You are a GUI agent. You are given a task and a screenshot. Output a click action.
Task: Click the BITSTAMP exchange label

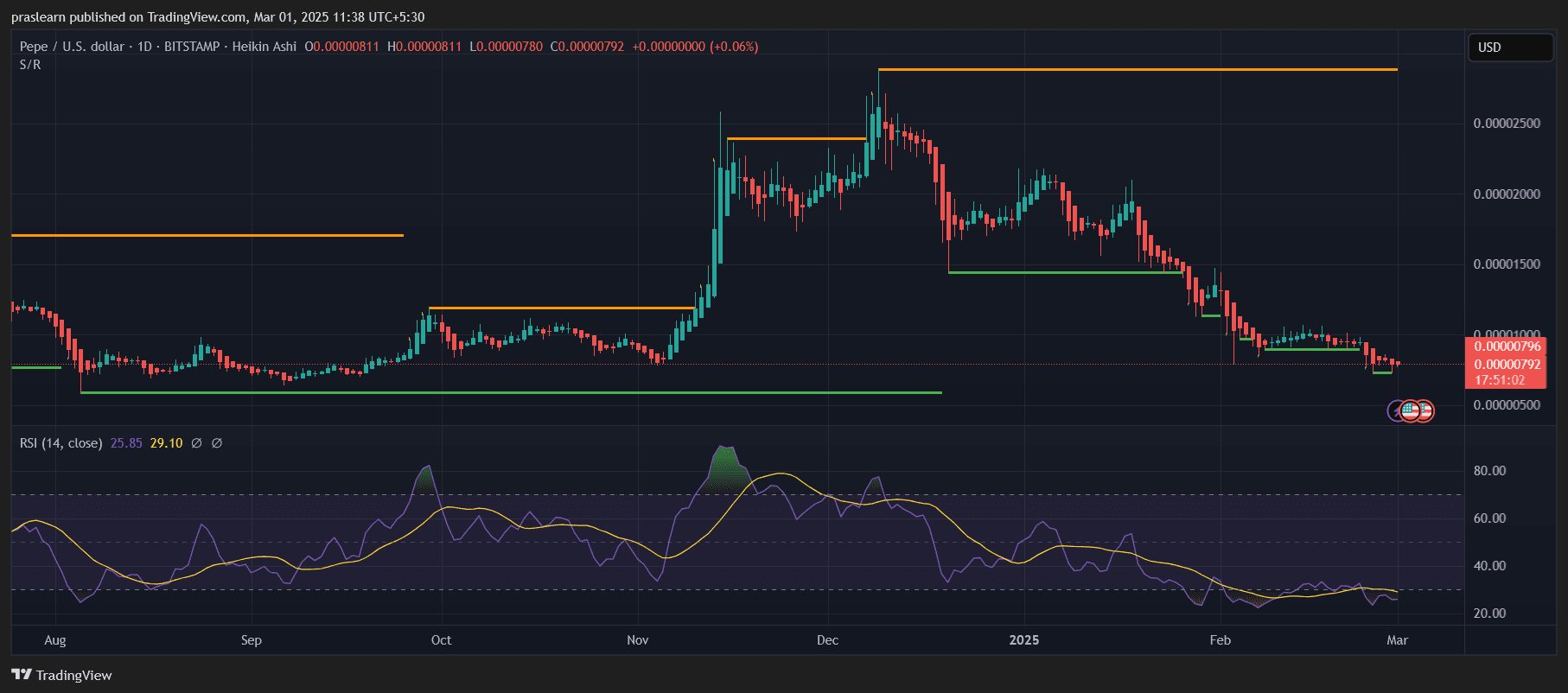[192, 47]
